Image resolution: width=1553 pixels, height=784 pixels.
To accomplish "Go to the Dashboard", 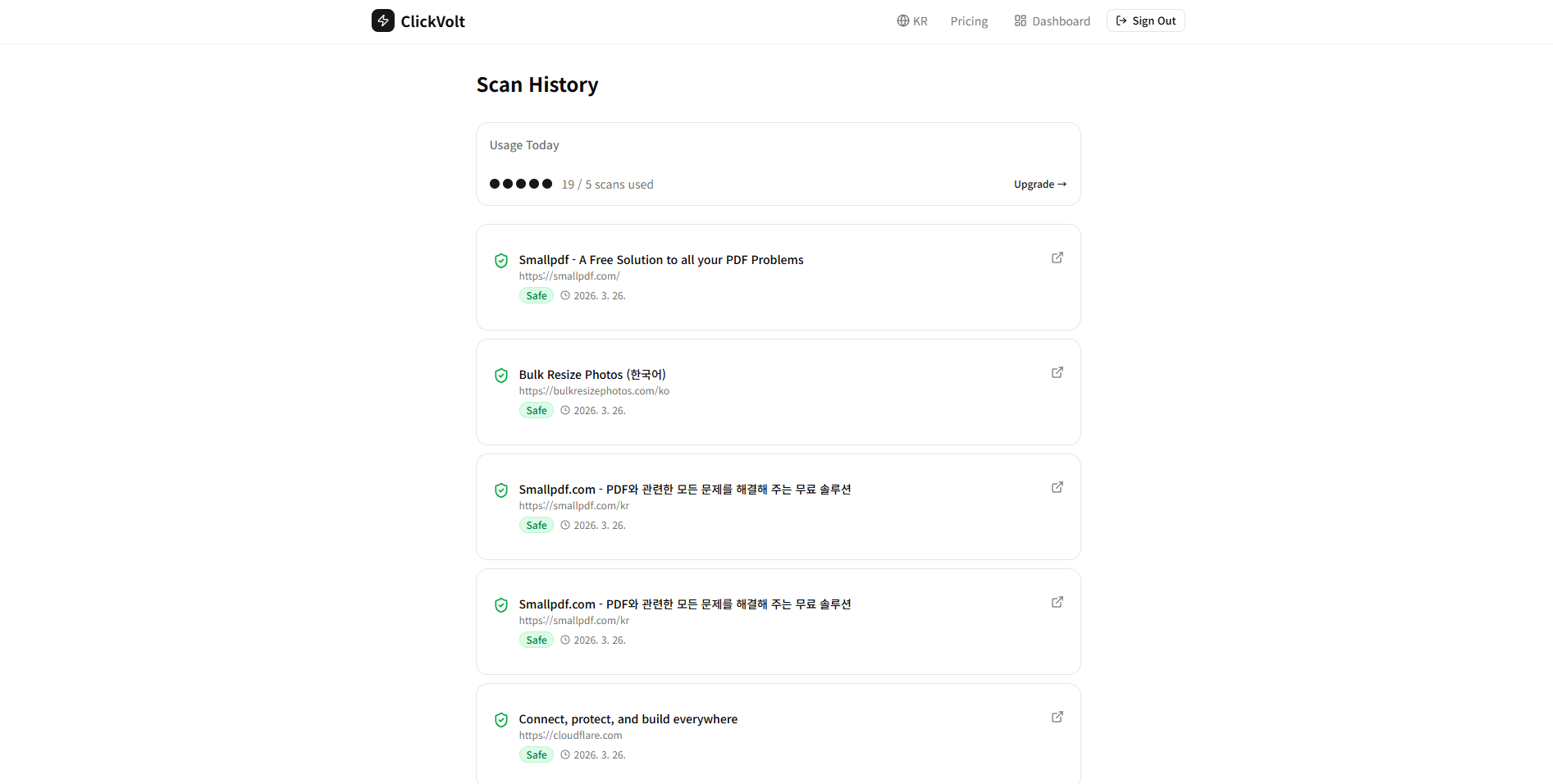I will click(x=1053, y=21).
